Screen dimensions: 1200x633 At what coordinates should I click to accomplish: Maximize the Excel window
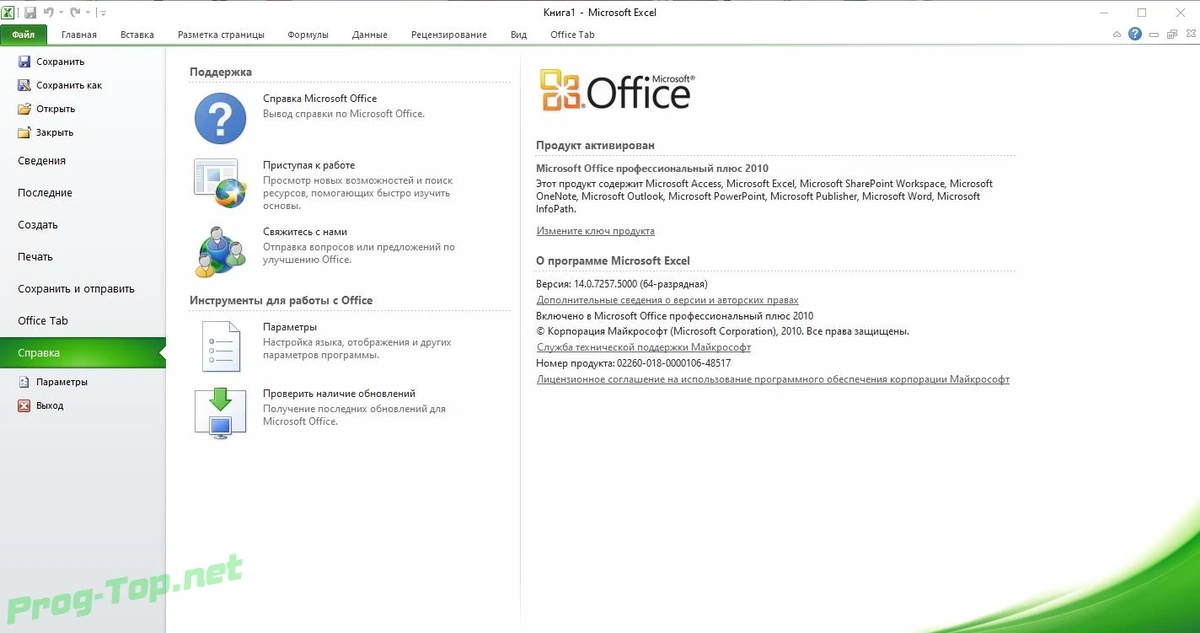(x=1141, y=12)
